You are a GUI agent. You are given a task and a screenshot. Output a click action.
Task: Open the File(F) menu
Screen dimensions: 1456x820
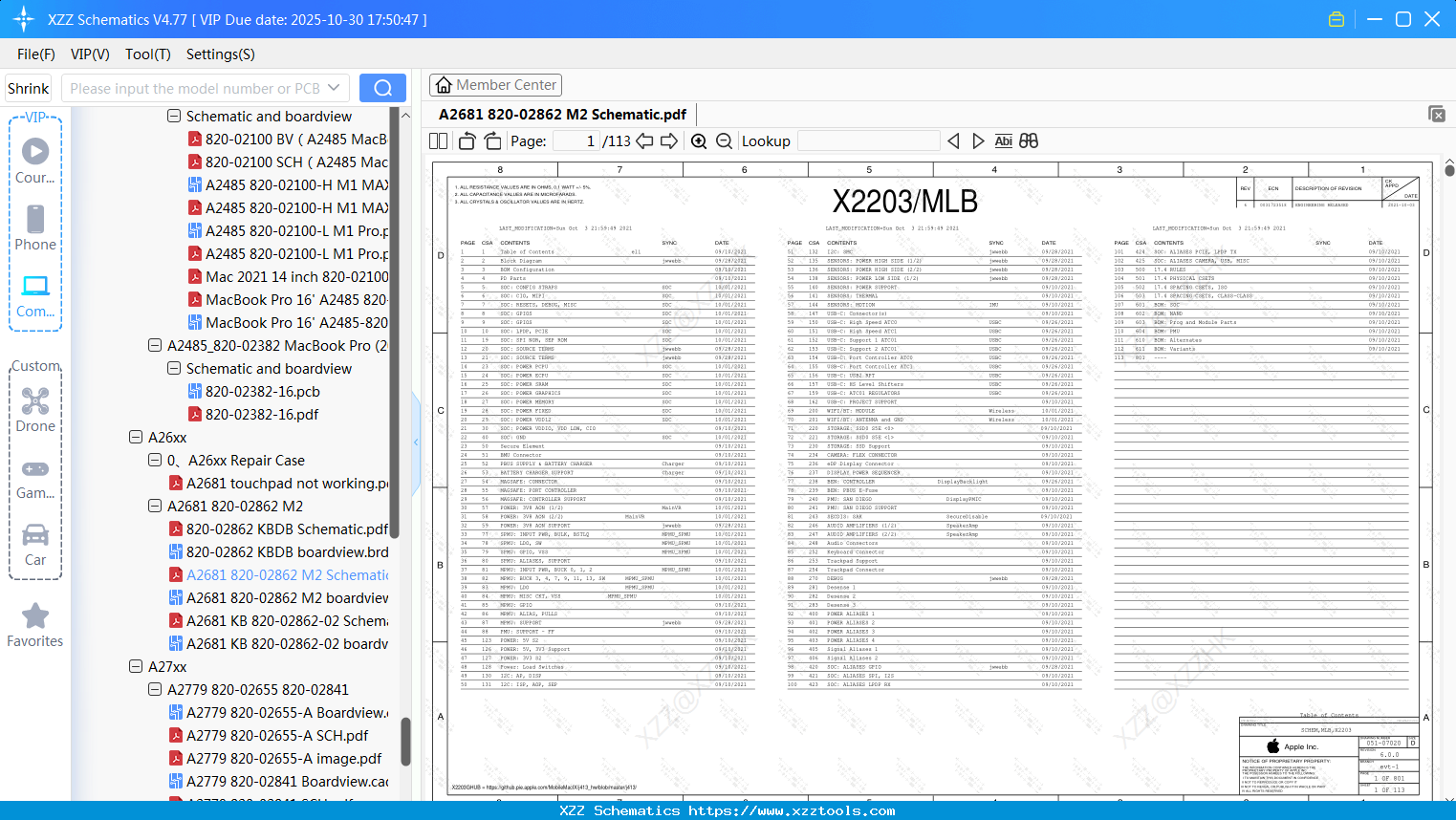point(36,54)
